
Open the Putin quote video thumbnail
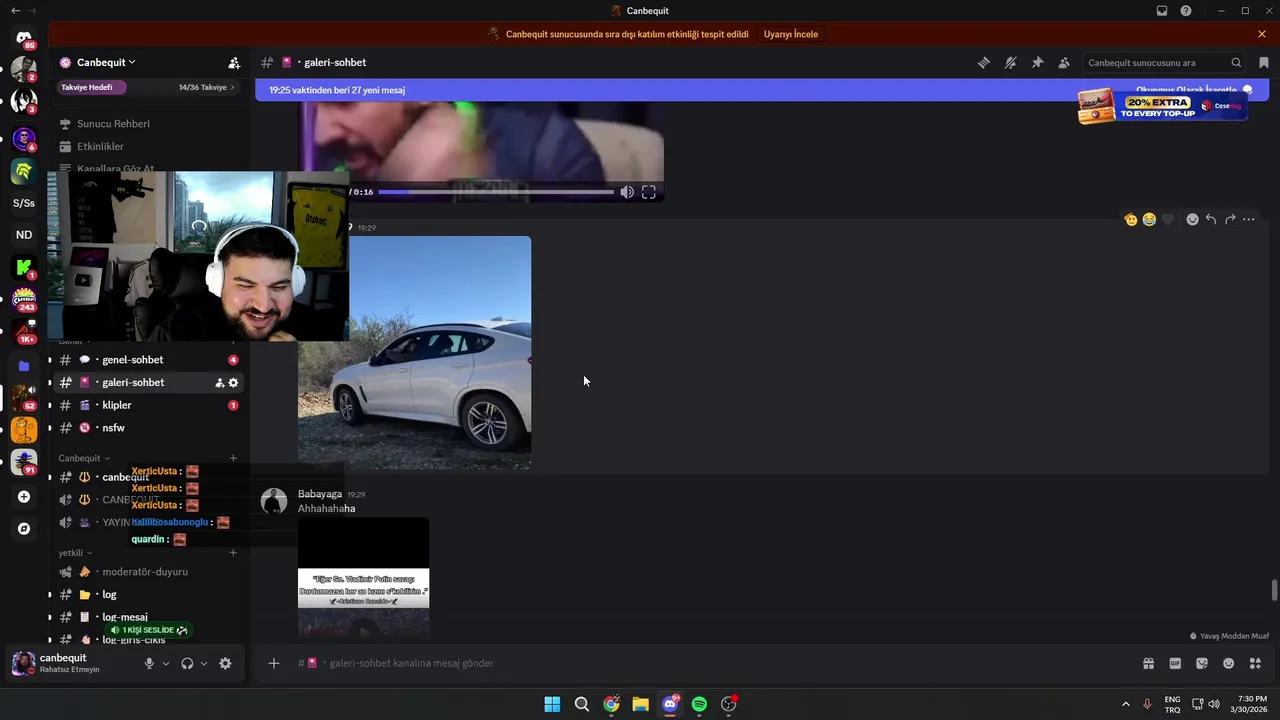tap(363, 577)
